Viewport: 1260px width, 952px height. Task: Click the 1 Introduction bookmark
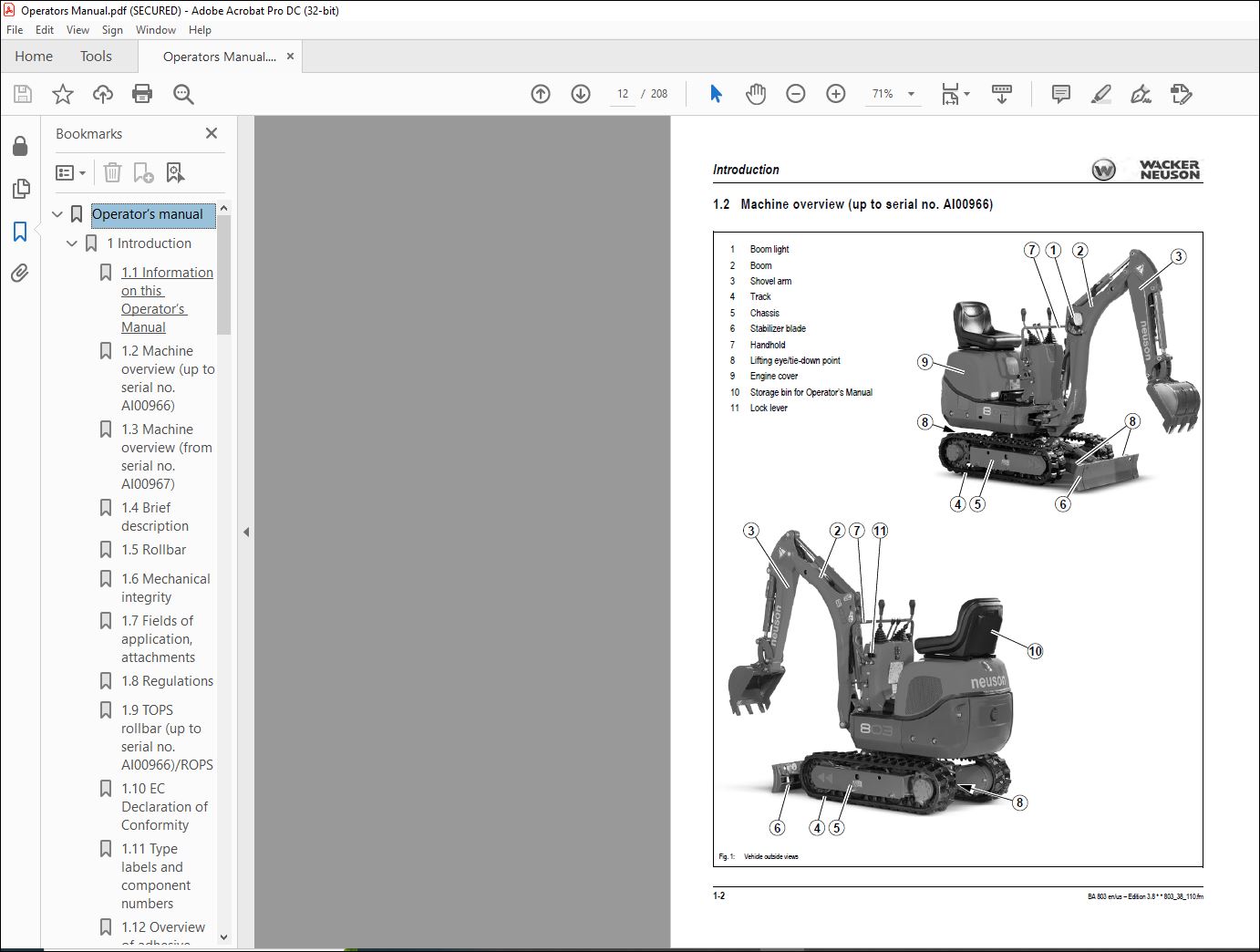pyautogui.click(x=149, y=243)
